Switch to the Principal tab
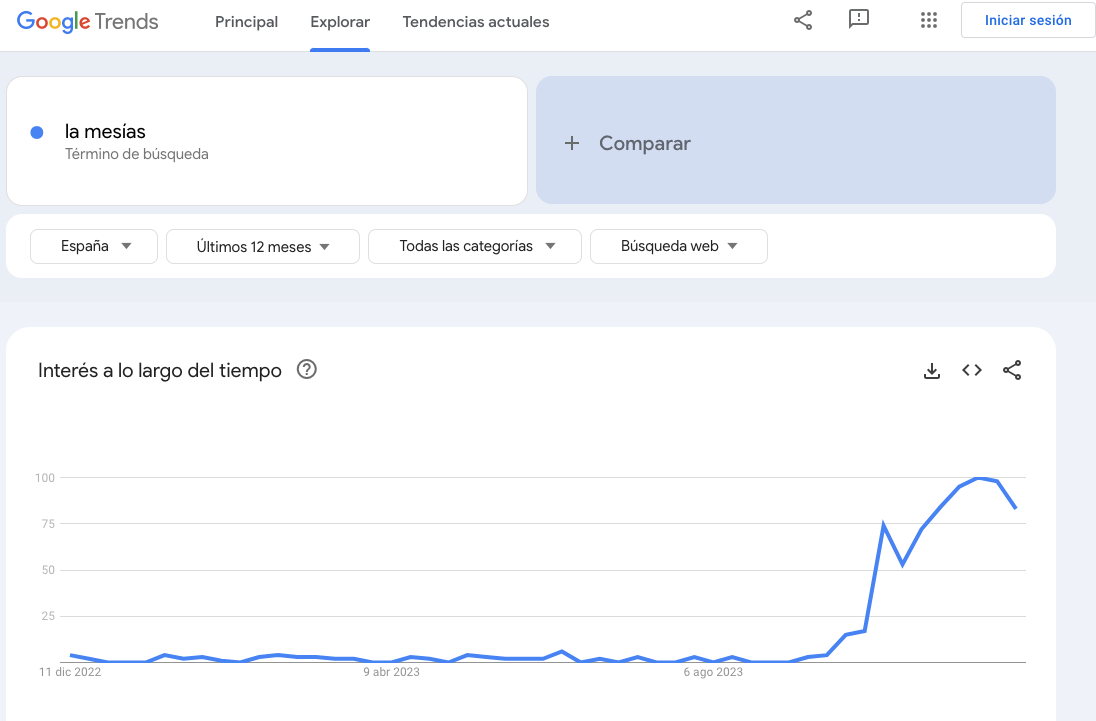 point(246,21)
